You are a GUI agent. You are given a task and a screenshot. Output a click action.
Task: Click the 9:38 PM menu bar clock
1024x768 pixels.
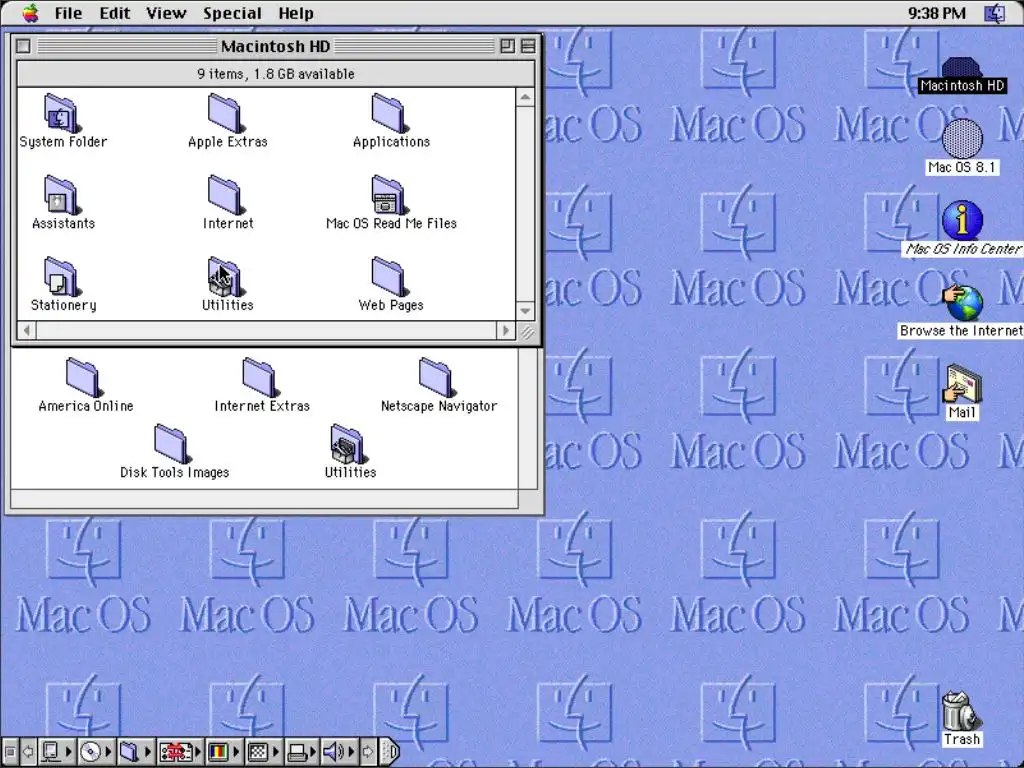click(x=936, y=13)
